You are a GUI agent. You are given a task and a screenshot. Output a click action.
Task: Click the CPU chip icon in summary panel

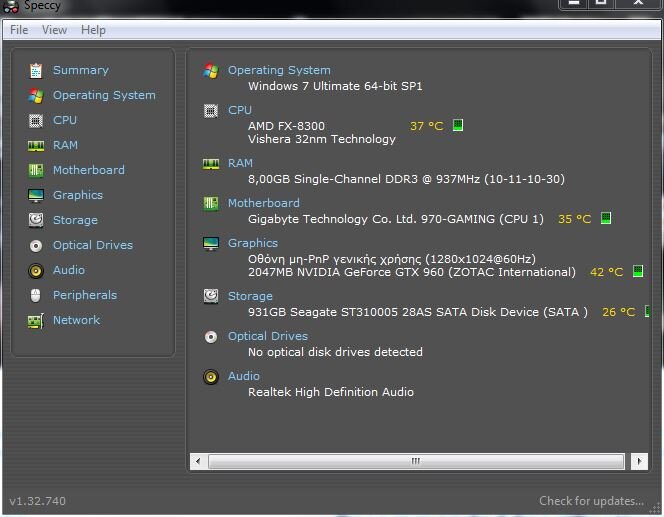tap(211, 111)
